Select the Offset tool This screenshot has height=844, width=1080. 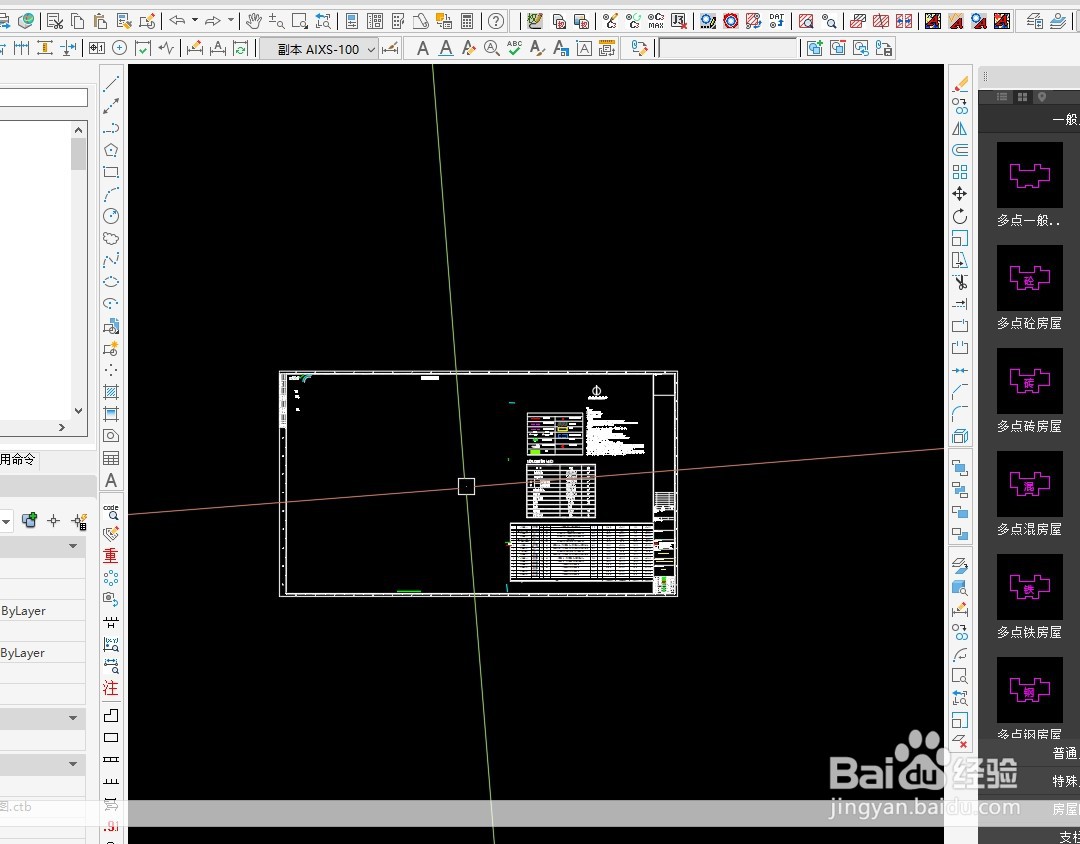coord(960,150)
